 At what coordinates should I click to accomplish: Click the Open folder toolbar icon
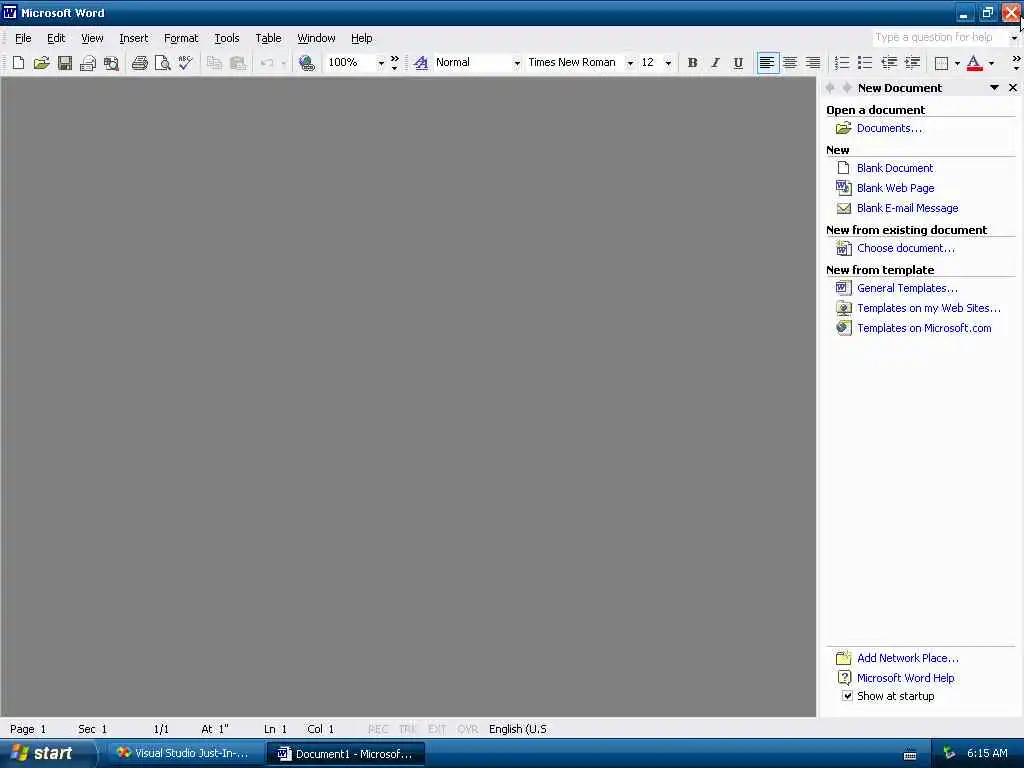click(x=41, y=63)
